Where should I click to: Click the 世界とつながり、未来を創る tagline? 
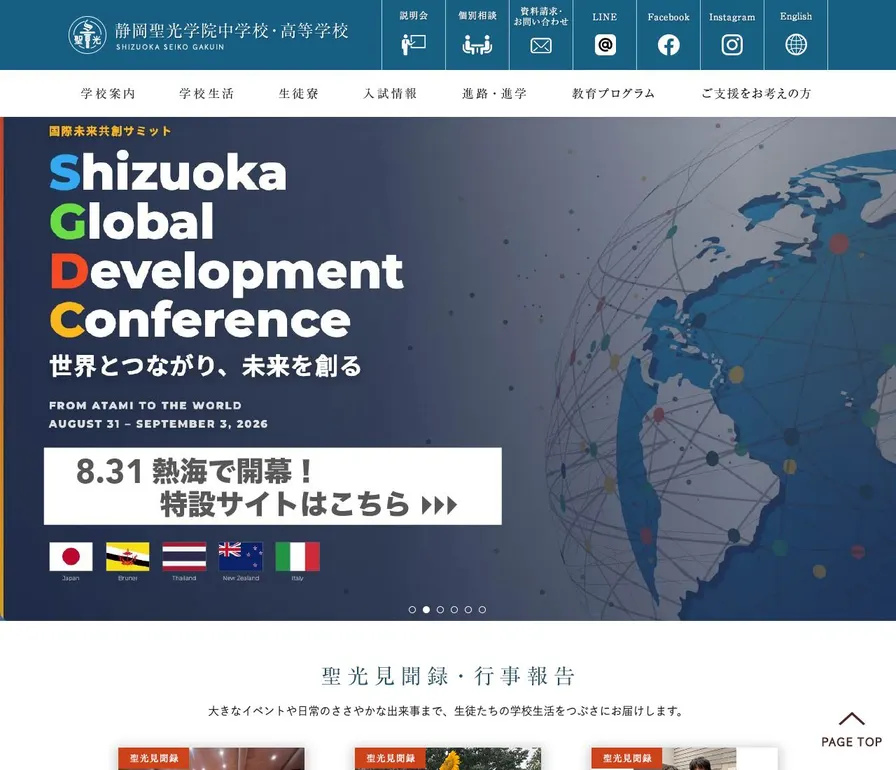205,366
